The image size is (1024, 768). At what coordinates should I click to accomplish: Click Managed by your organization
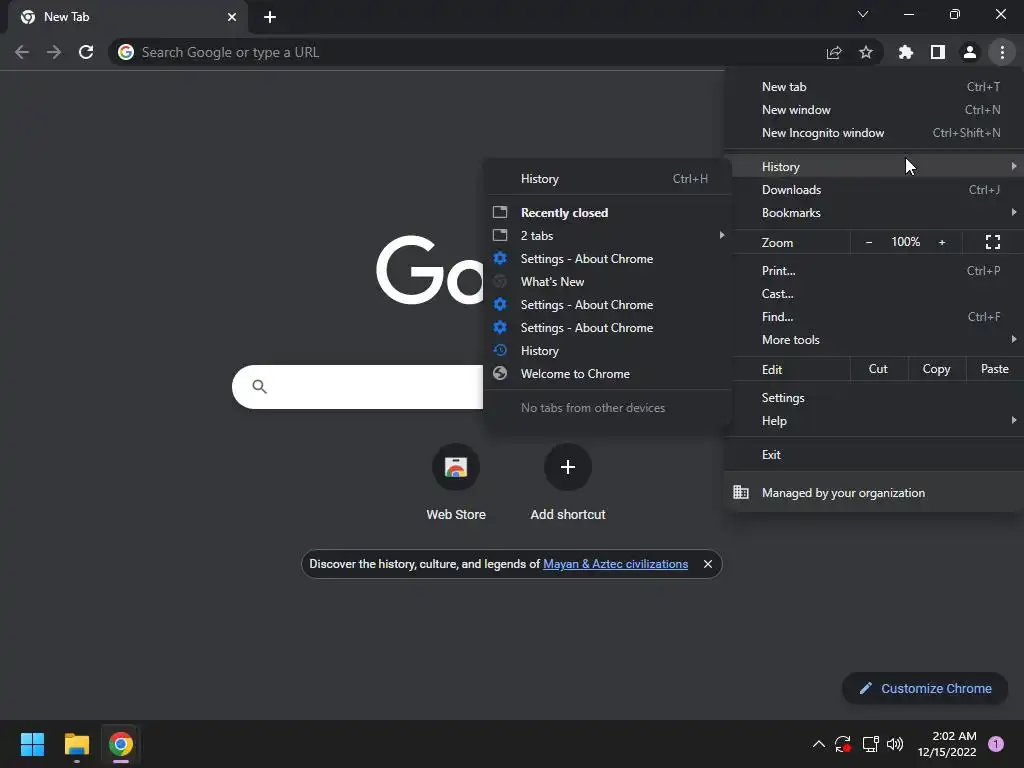pyautogui.click(x=874, y=493)
